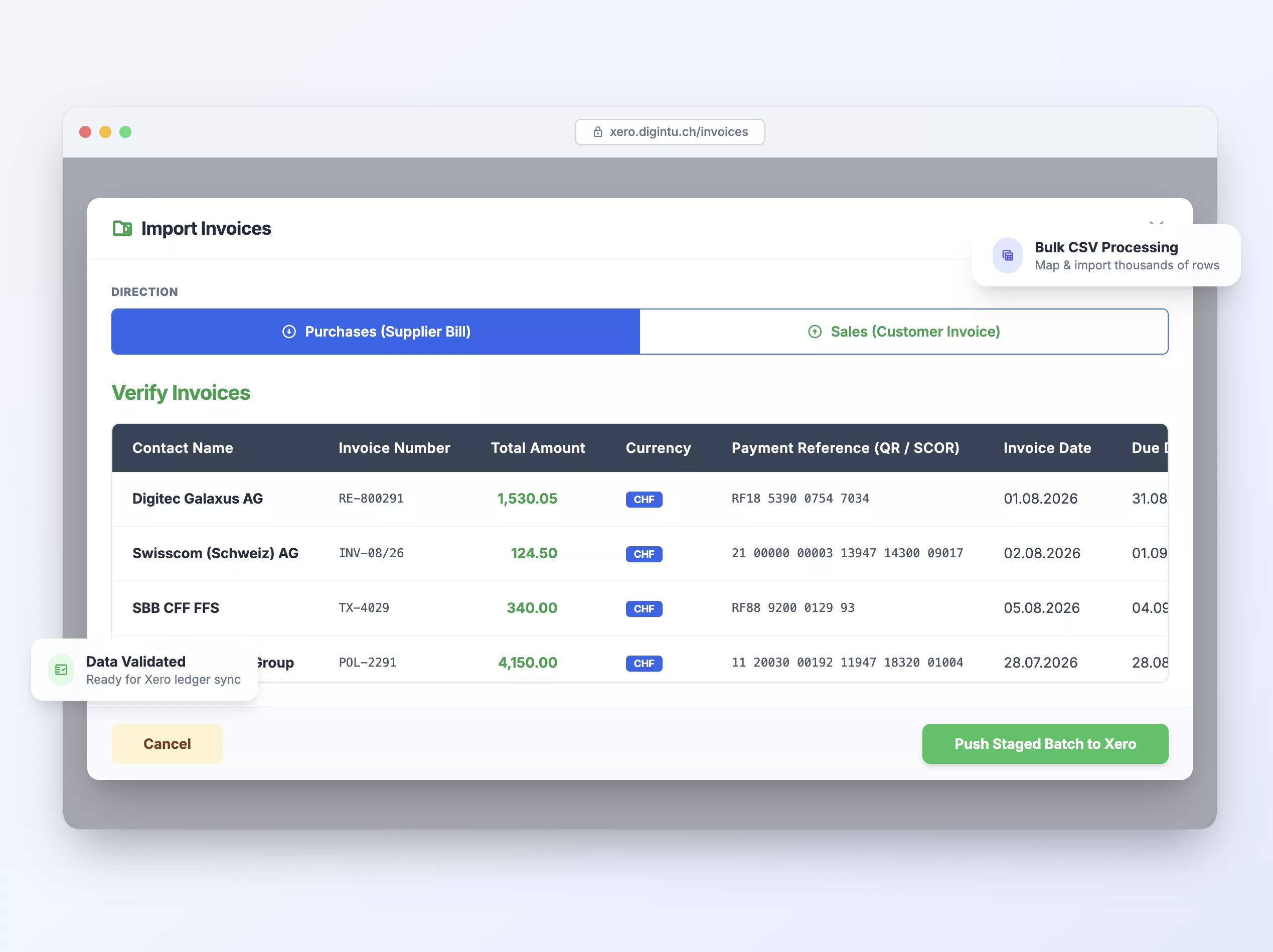The image size is (1273, 952).
Task: Click the green maximize window button
Action: pos(125,132)
